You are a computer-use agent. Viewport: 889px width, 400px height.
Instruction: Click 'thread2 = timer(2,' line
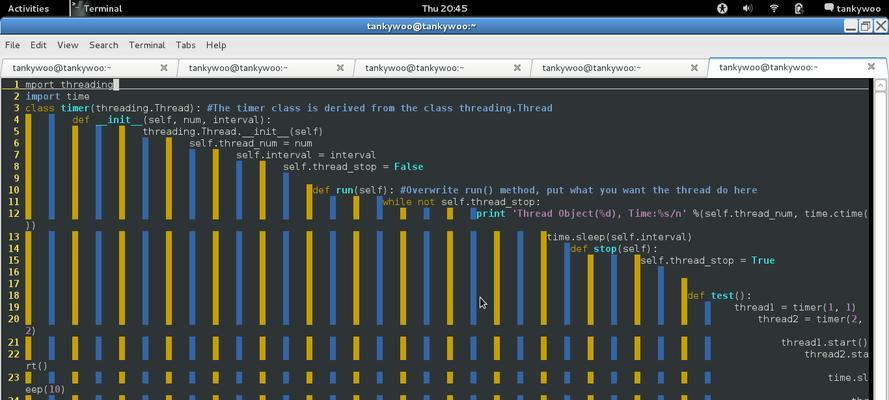click(x=810, y=319)
